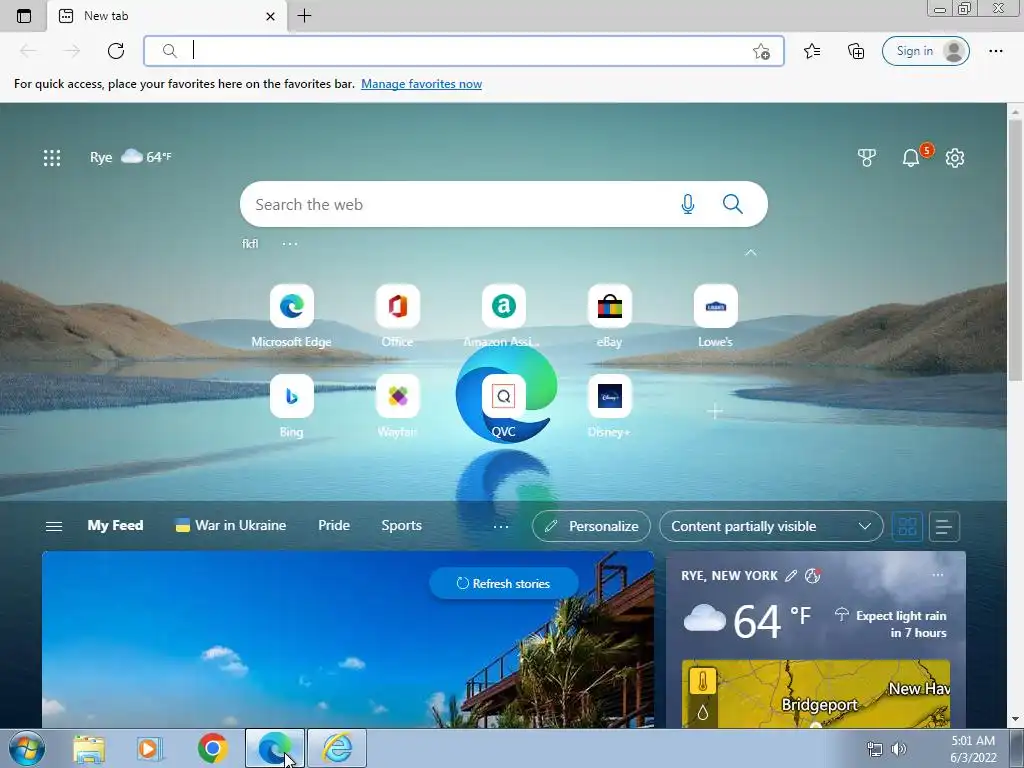Toggle the precipitation map layer
Screen dimensions: 1024x768
pos(703,712)
